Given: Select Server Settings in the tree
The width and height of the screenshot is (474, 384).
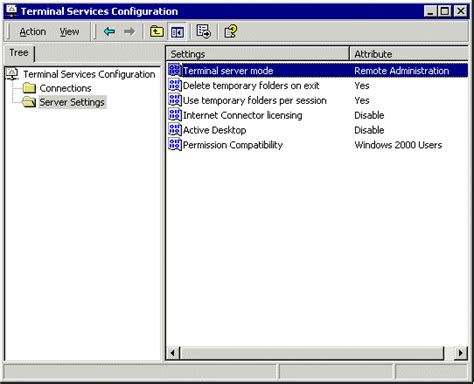Looking at the screenshot, I should [72, 102].
